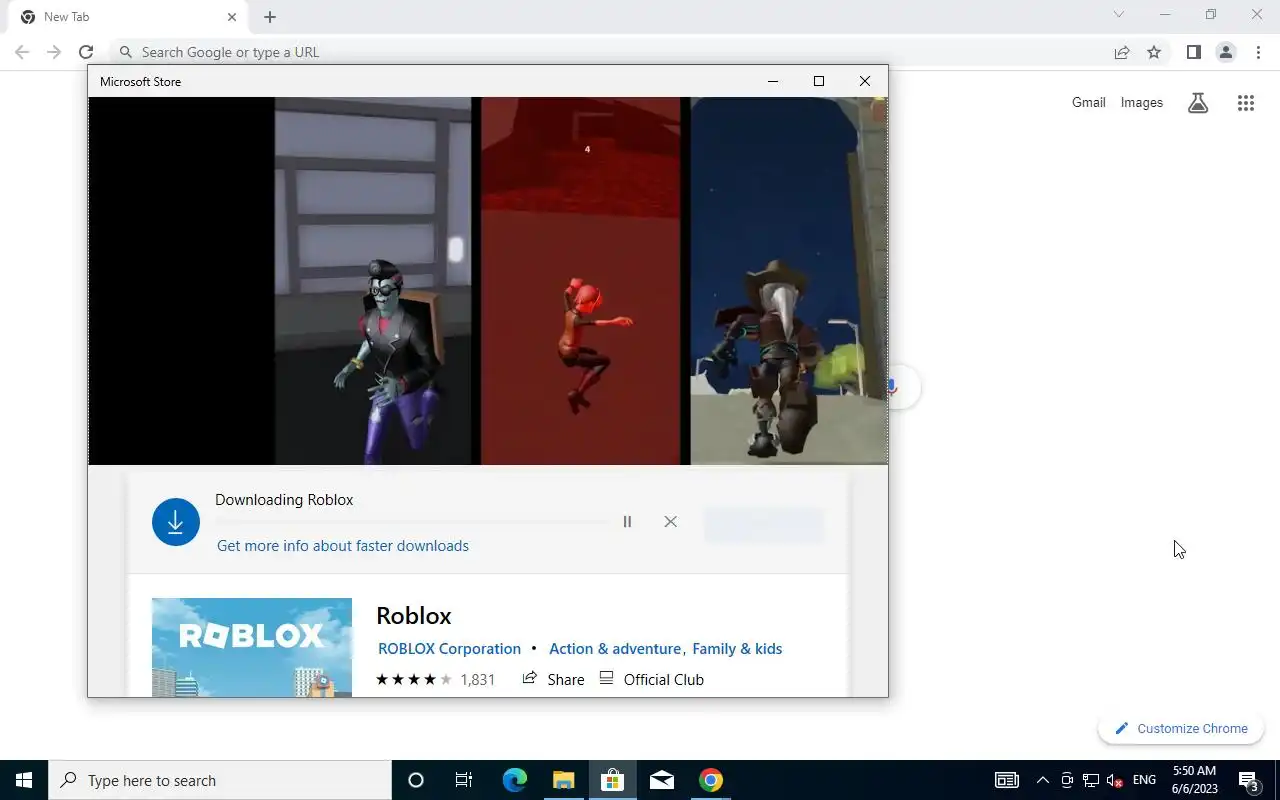Open the Chrome tab search dropdown

(1119, 15)
